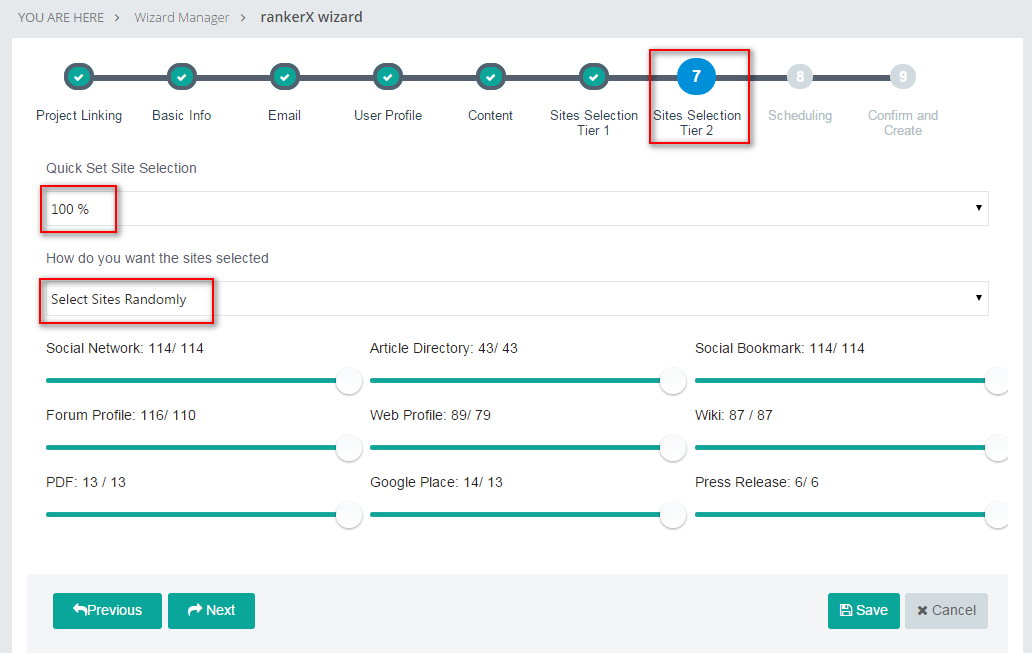The width and height of the screenshot is (1032, 653).
Task: Click the 'Press Release: 6/ 6' text
Action: click(x=757, y=483)
